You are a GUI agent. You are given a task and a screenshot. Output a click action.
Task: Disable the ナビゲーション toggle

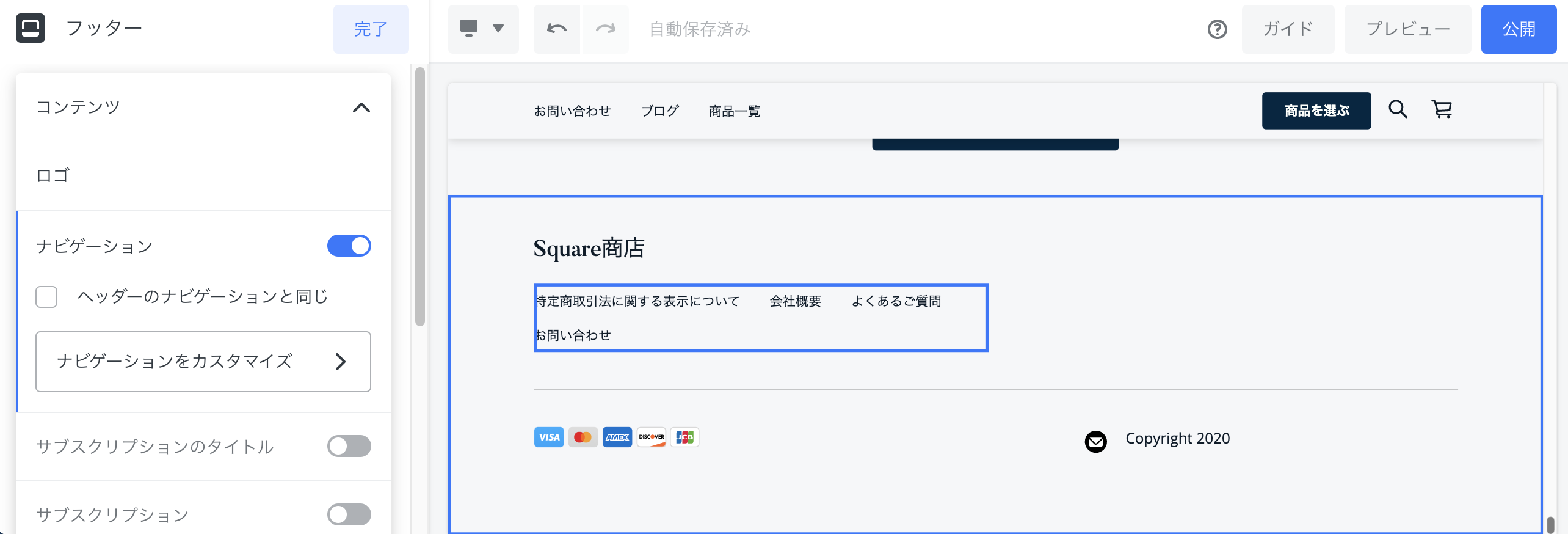pos(349,246)
